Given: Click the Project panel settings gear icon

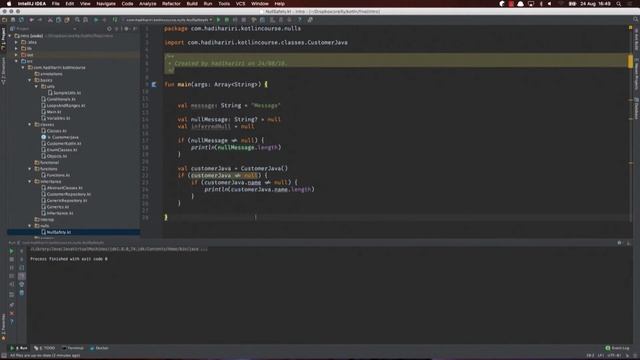Looking at the screenshot, I should coord(126,29).
